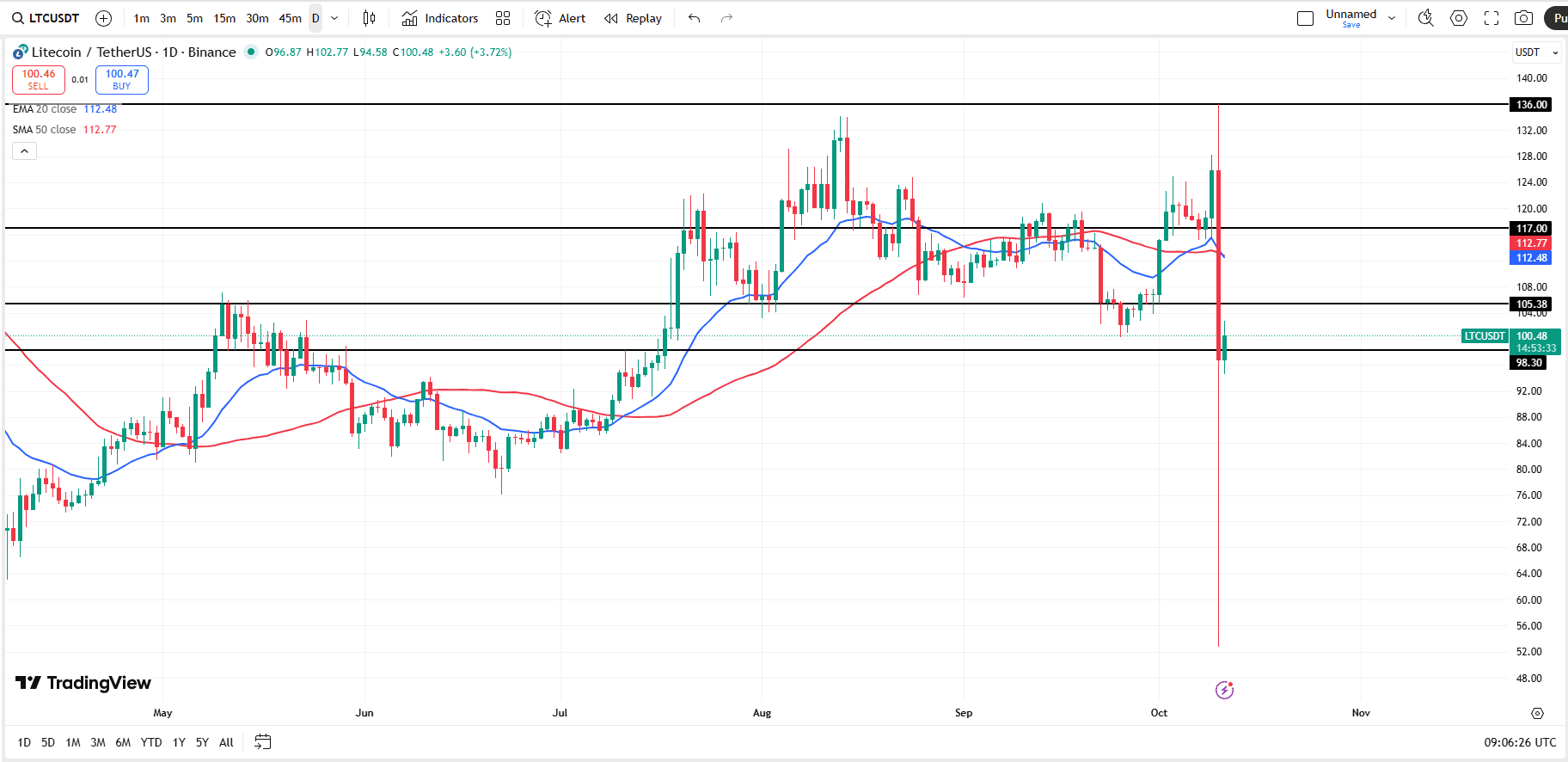Open the quick search icon
The width and height of the screenshot is (1568, 762).
1425,18
